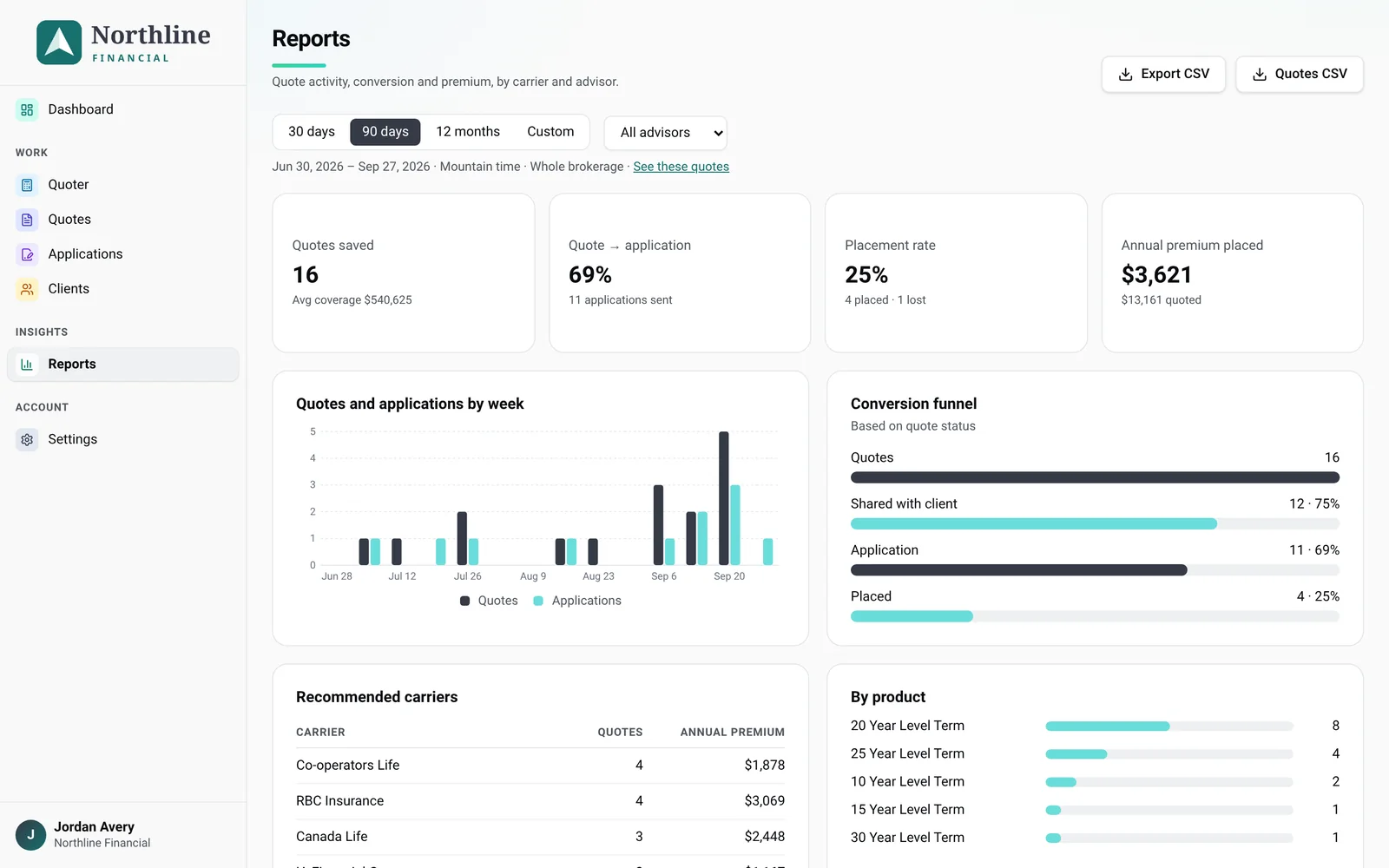
Task: Click the Application funnel bar
Action: 1095,570
